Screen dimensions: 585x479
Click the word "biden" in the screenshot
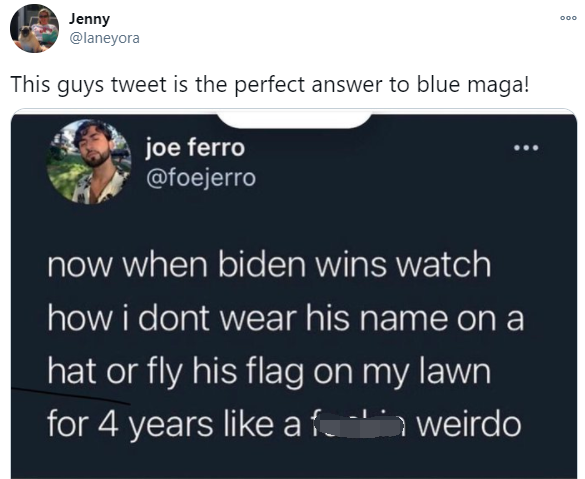click(x=262, y=264)
